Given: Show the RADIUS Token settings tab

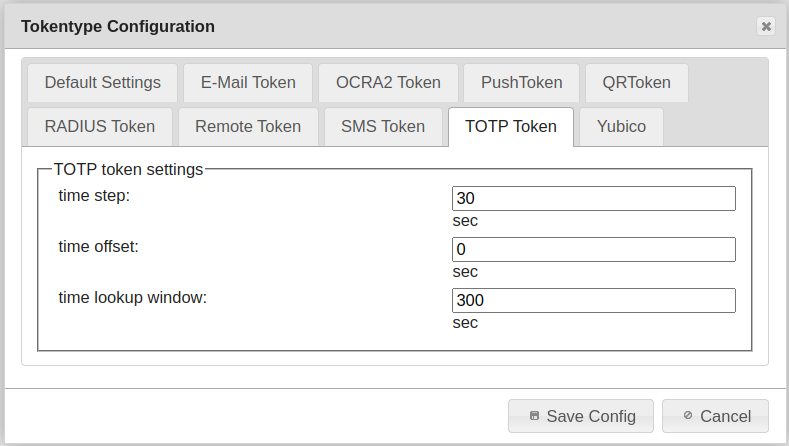Looking at the screenshot, I should [x=100, y=127].
